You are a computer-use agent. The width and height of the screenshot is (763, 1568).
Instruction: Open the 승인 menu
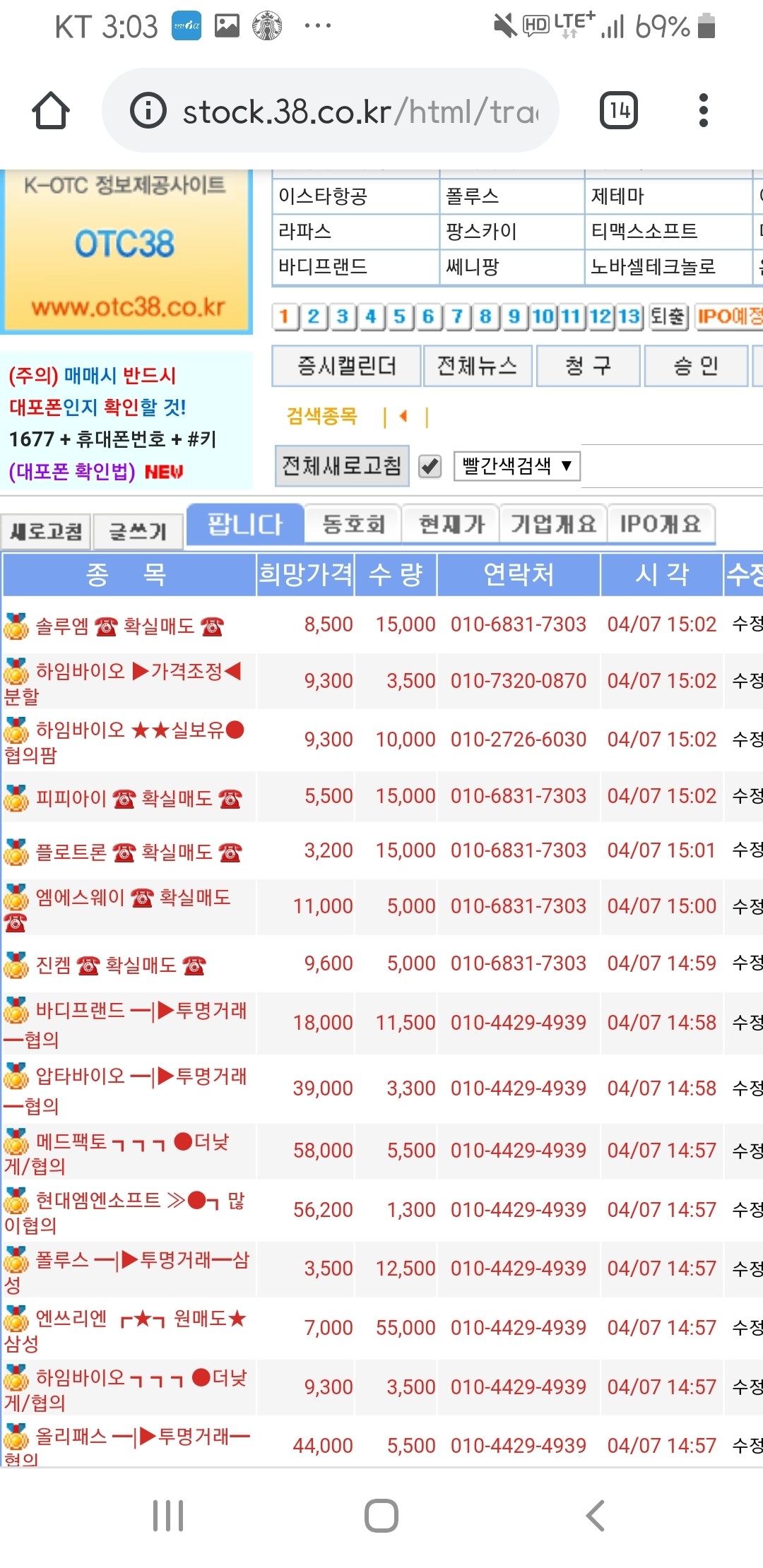(x=696, y=366)
